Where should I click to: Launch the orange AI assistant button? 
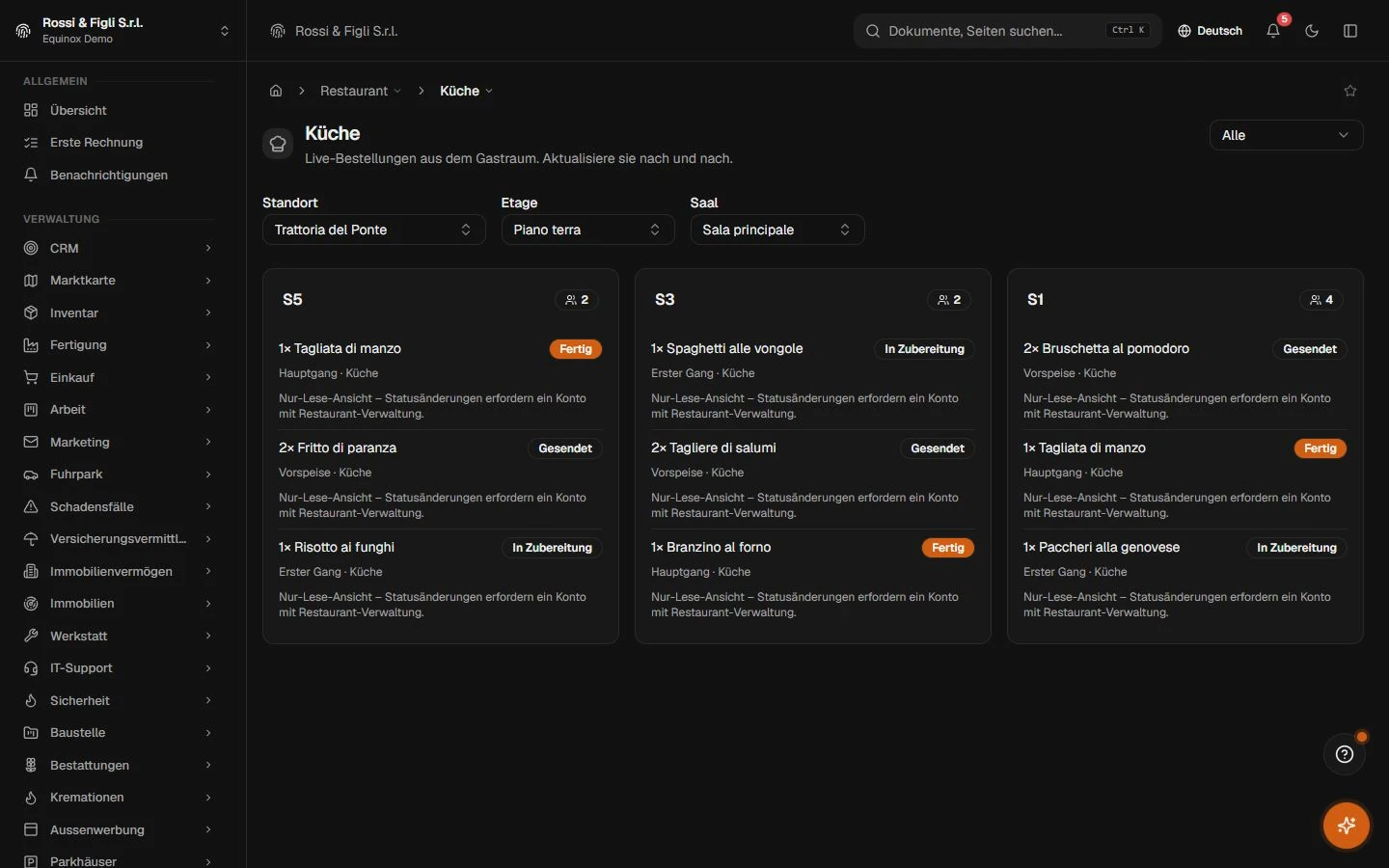click(x=1347, y=826)
